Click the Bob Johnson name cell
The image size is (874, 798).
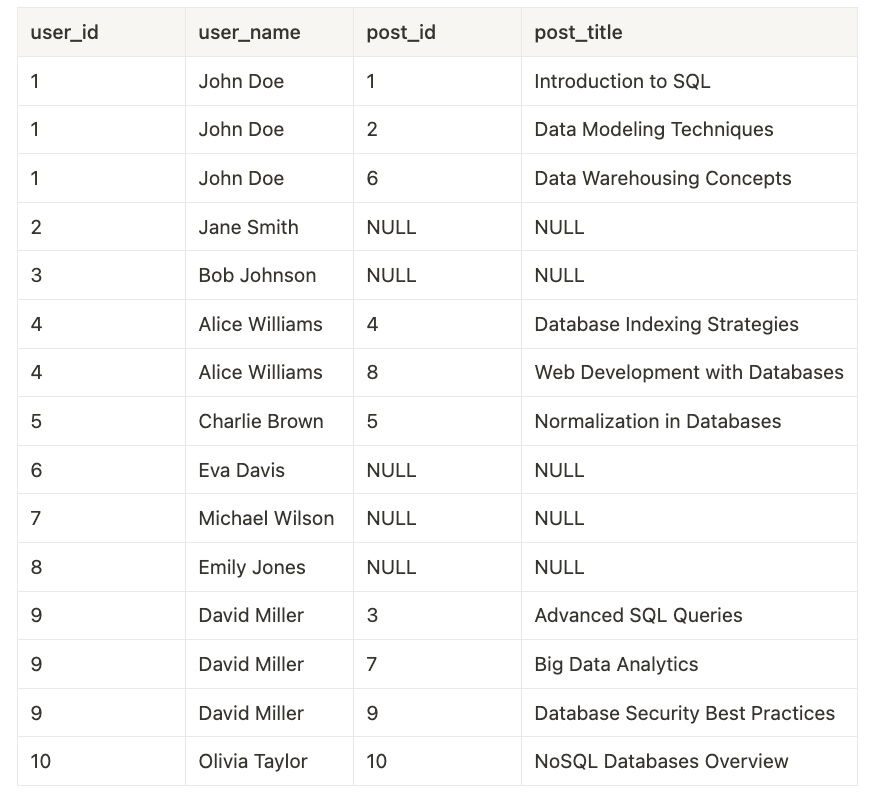pos(257,275)
